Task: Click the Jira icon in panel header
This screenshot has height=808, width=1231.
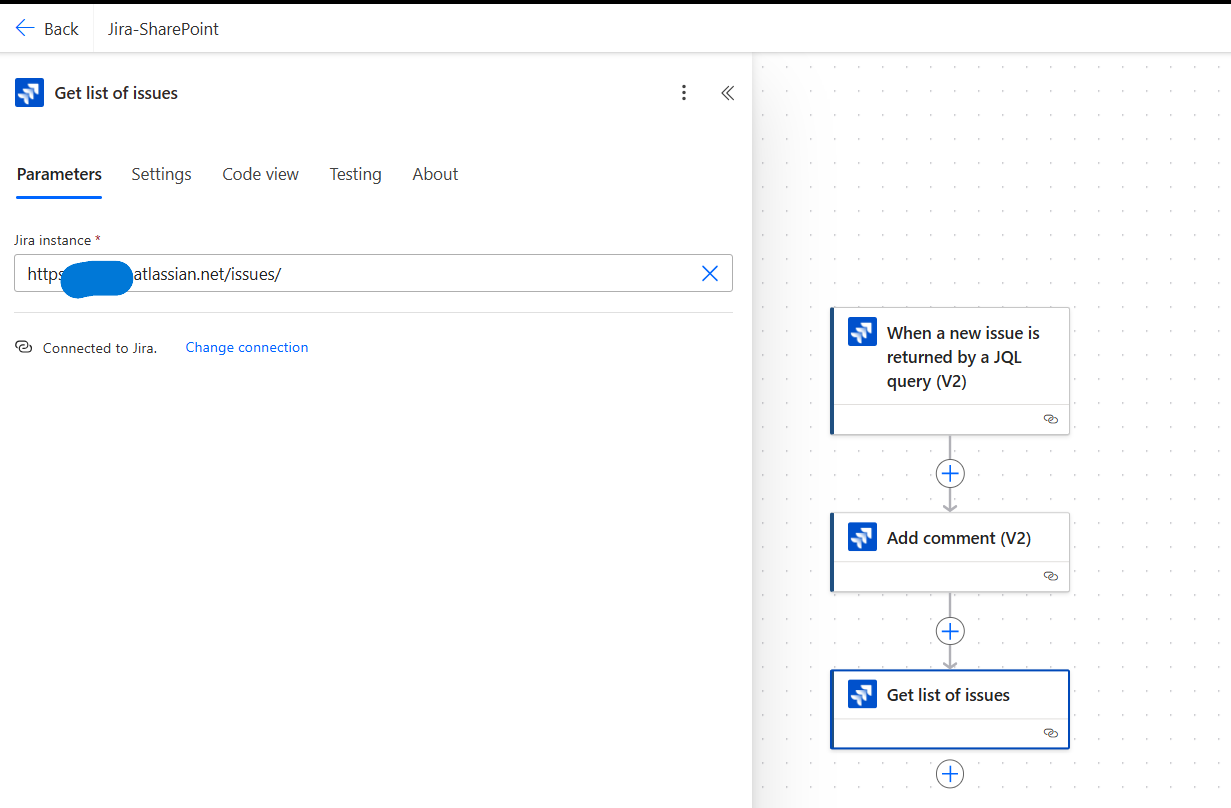Action: [29, 93]
